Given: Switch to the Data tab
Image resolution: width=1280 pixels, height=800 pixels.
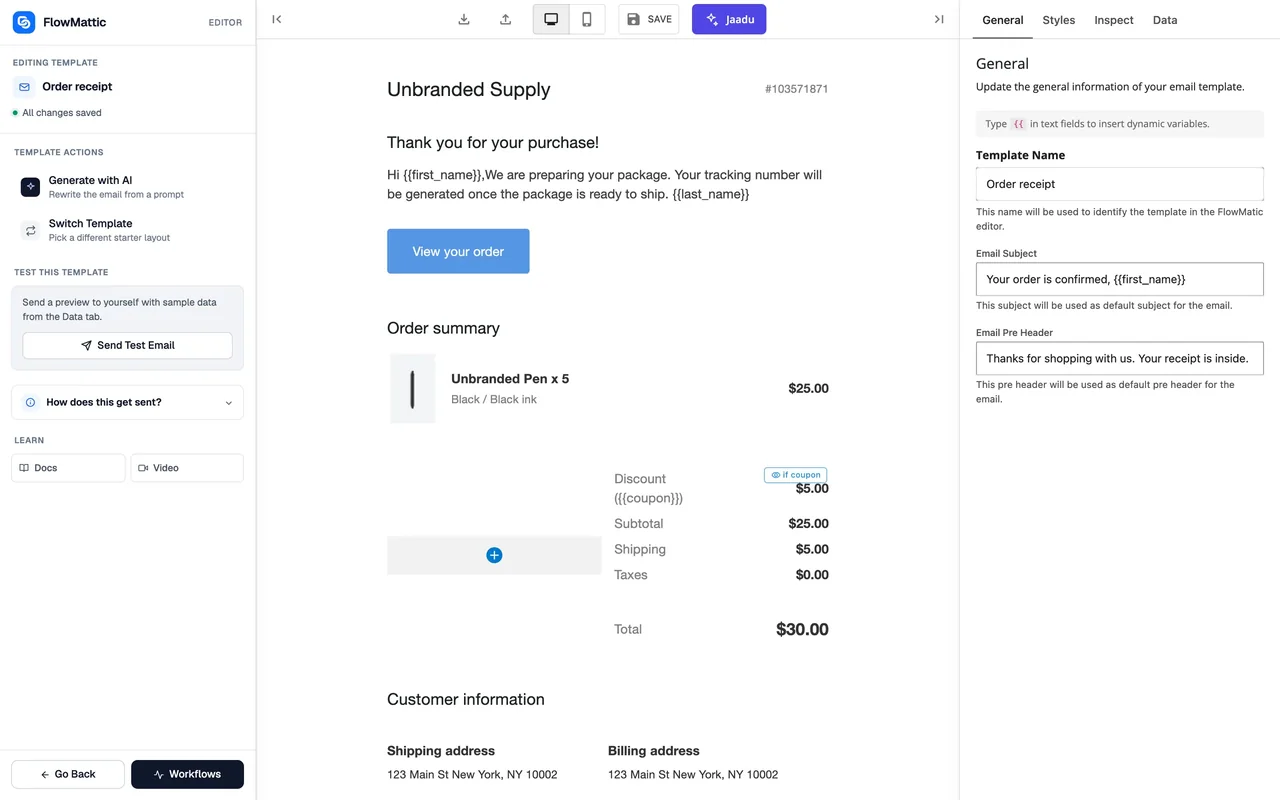Looking at the screenshot, I should coord(1165,20).
